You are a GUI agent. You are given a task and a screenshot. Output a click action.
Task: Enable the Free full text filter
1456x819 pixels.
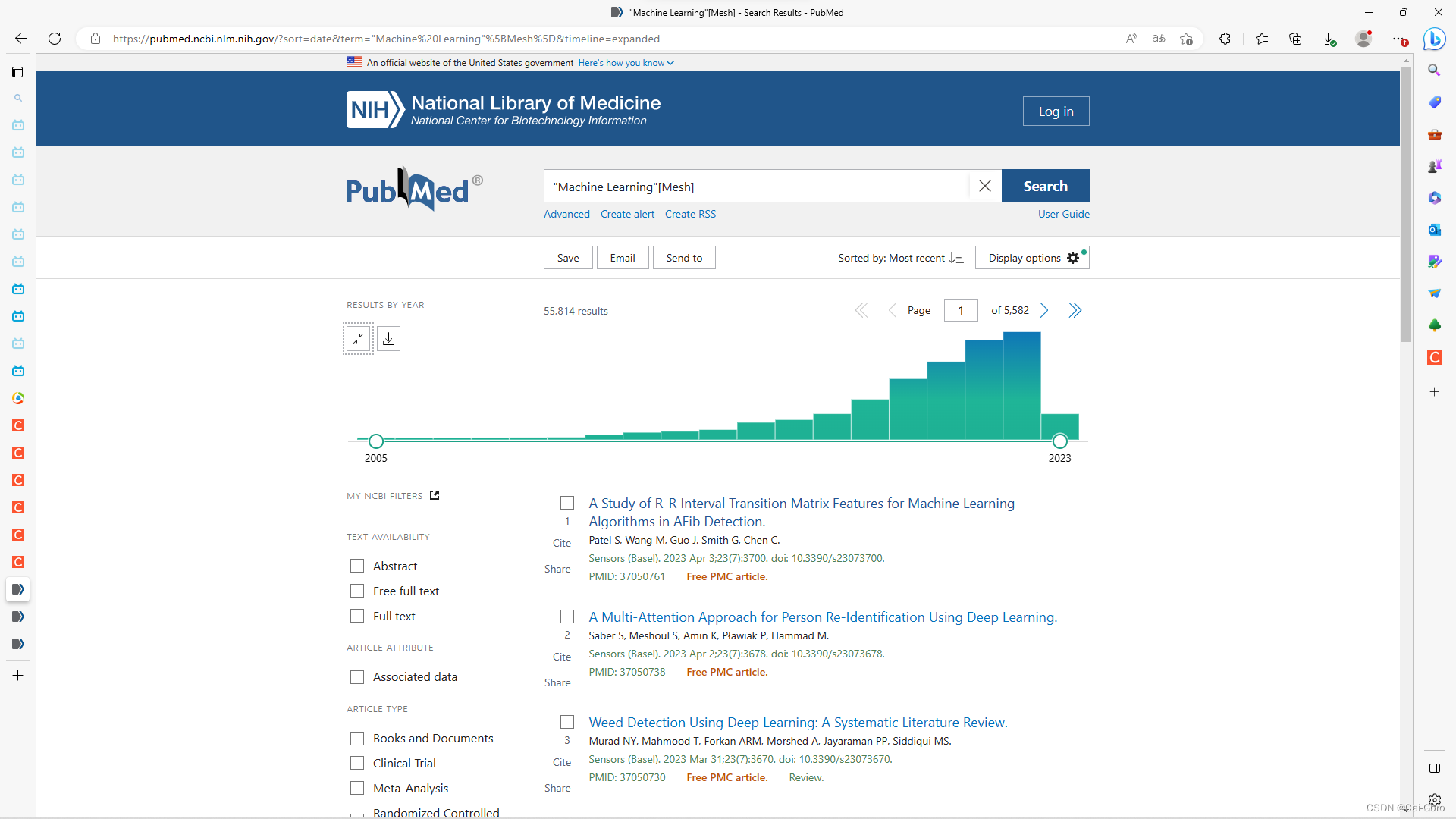[357, 591]
